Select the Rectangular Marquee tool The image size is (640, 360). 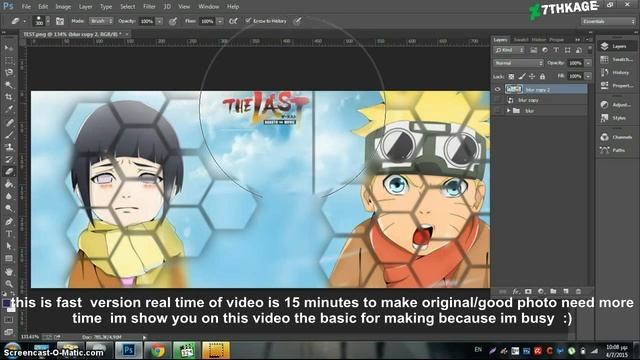tap(9, 60)
